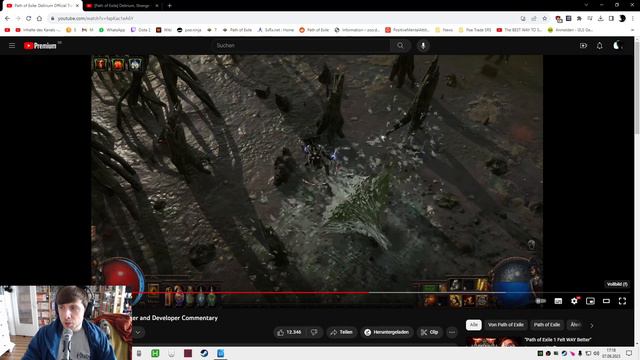Open the green H app in taskbar
Image resolution: width=640 pixels, height=360 pixels.
[155, 353]
